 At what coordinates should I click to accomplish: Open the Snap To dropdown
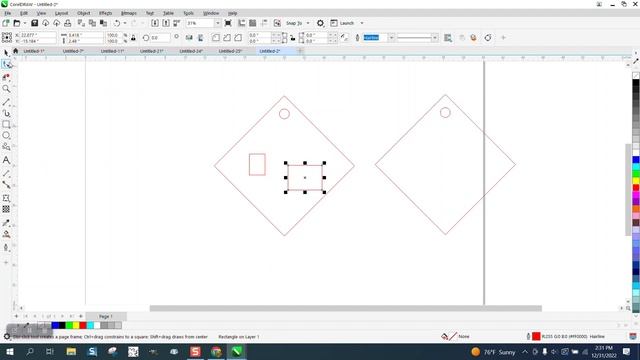point(308,23)
